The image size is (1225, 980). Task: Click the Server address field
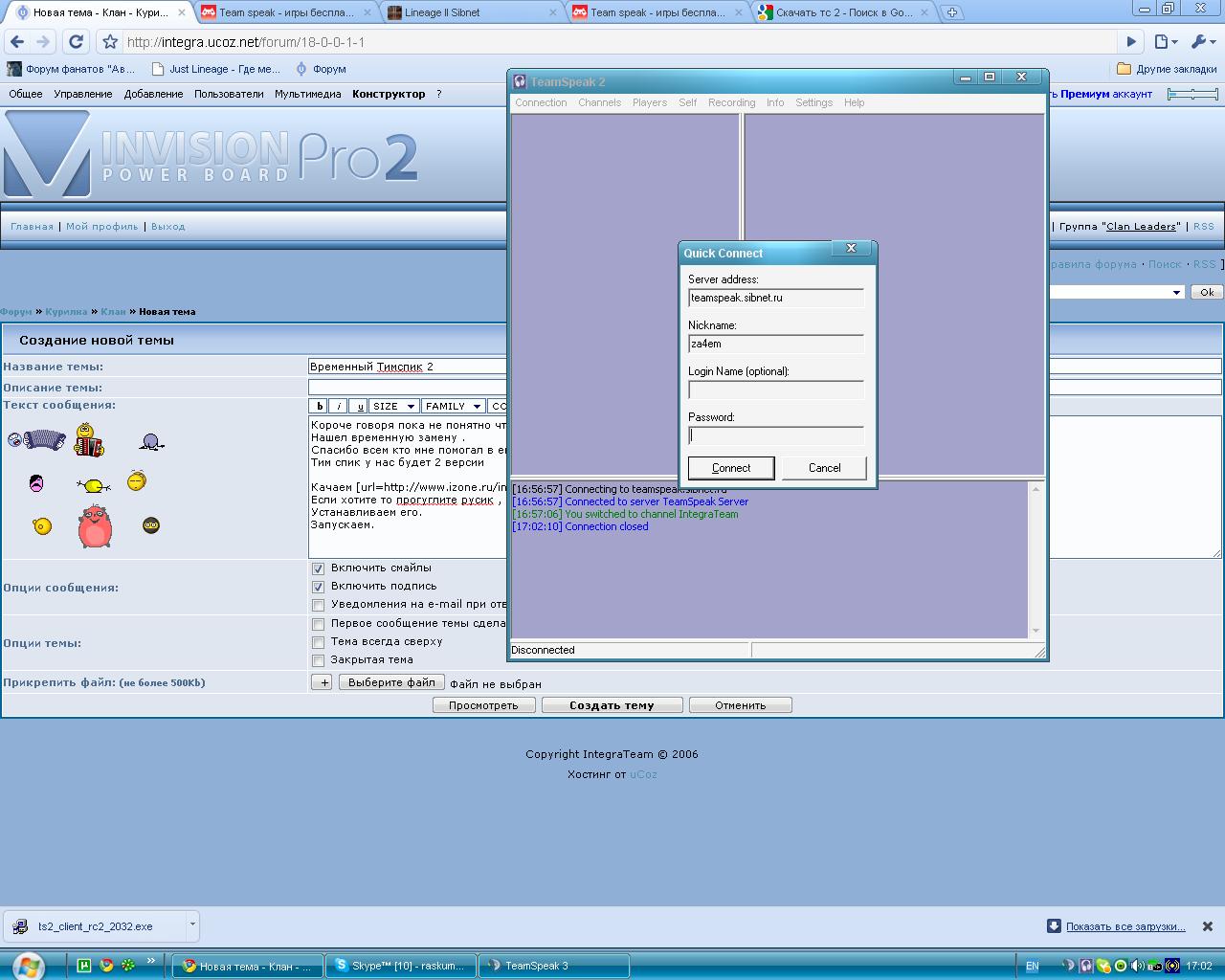[x=776, y=298]
